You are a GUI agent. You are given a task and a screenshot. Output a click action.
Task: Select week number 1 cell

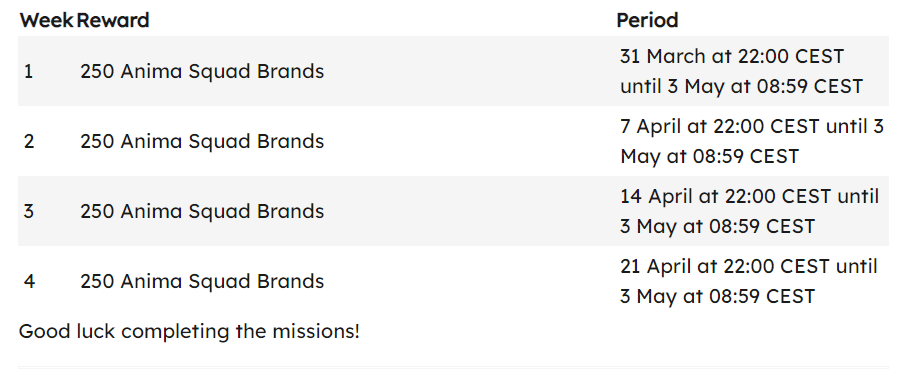(x=28, y=71)
